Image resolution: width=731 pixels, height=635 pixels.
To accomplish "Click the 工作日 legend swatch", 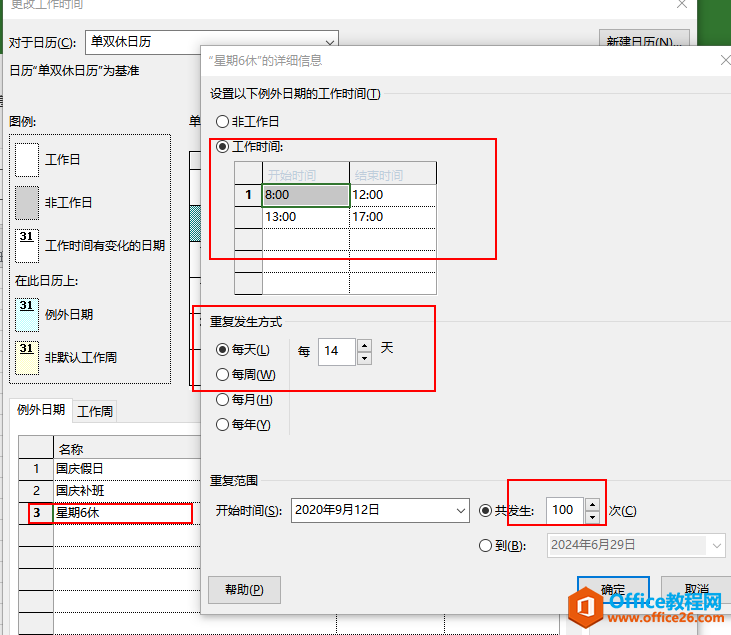I will tap(27, 160).
